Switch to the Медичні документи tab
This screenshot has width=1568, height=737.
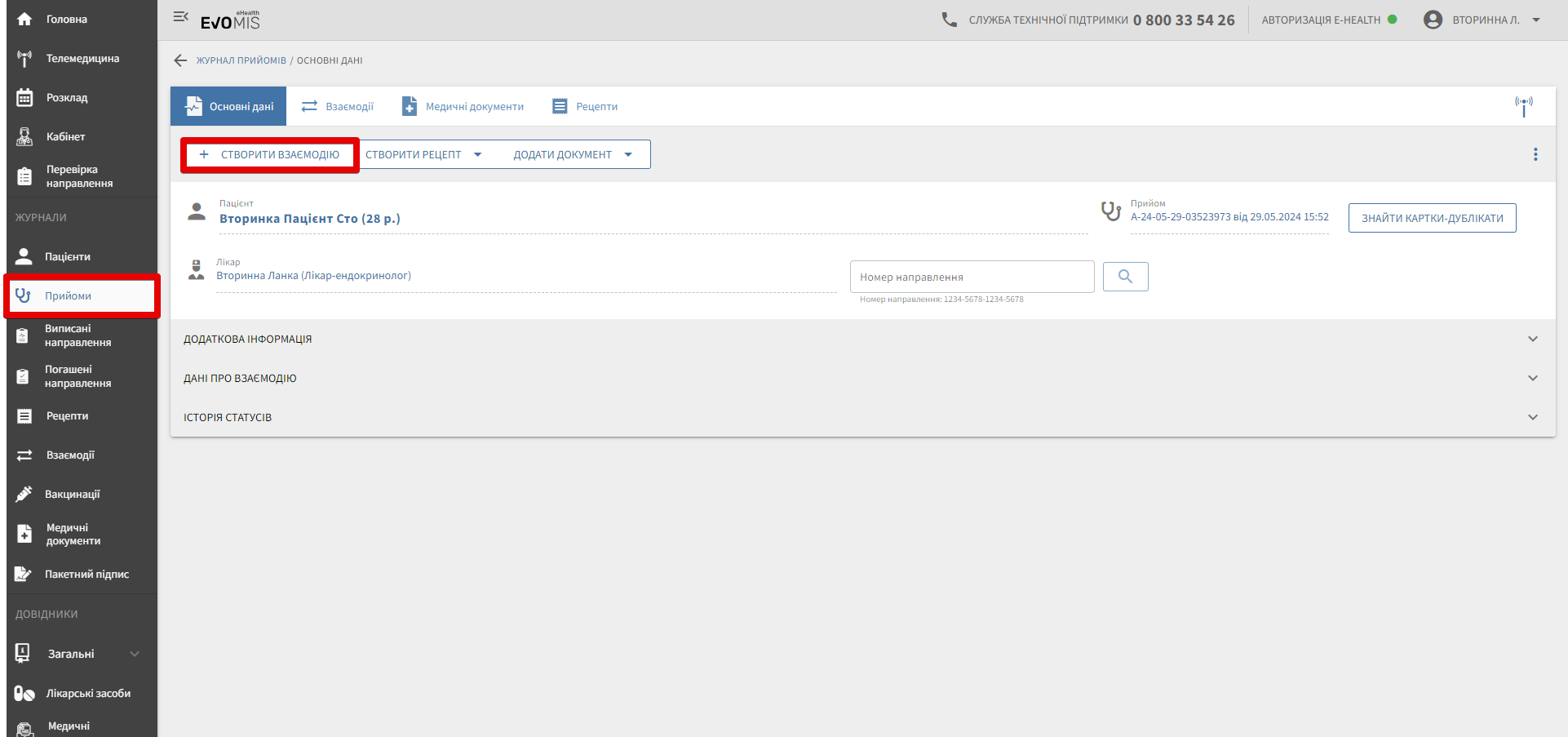[x=463, y=106]
